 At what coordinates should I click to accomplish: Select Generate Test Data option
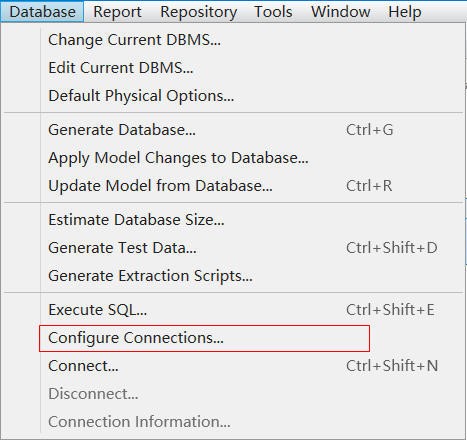(x=233, y=248)
